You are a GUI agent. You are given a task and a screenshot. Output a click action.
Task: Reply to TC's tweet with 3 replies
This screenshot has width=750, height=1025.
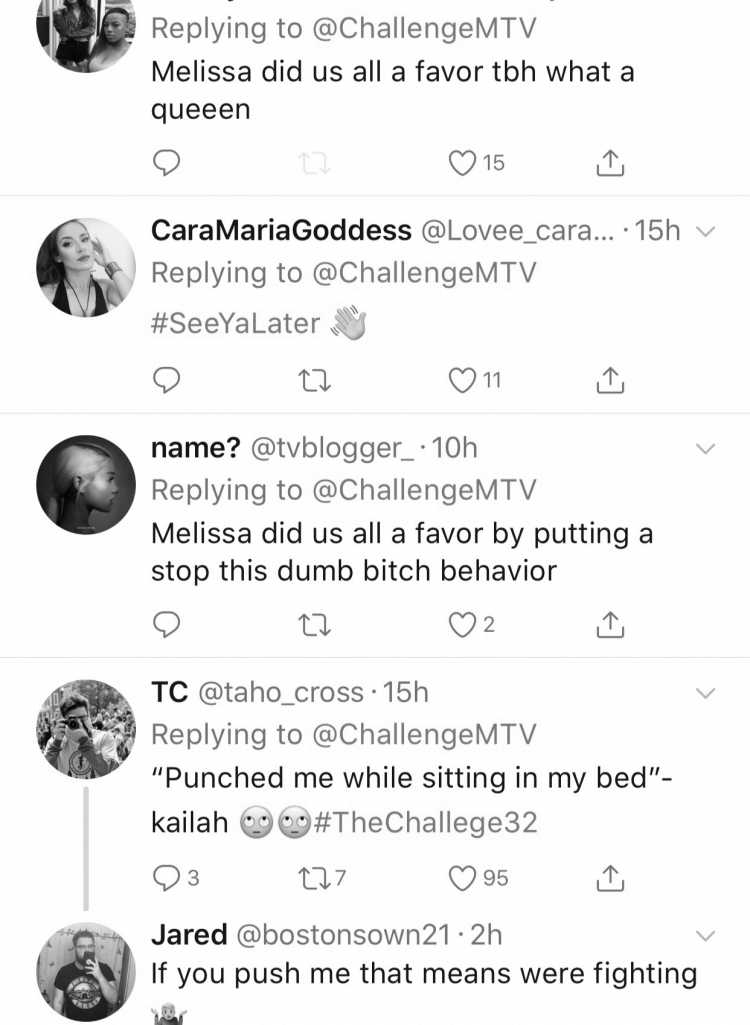166,878
